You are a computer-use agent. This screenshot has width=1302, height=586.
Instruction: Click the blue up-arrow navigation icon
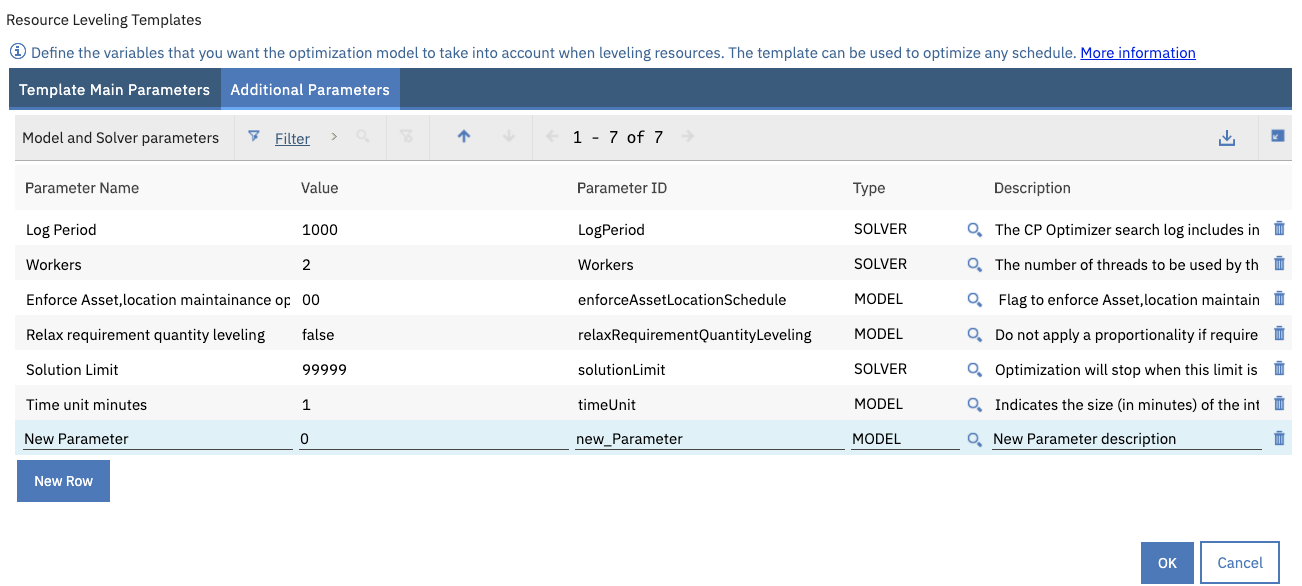pyautogui.click(x=464, y=137)
